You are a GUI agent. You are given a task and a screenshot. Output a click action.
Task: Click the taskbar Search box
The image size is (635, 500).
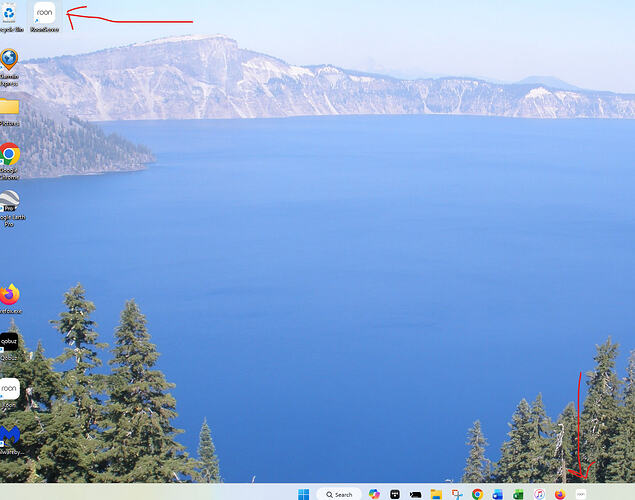(339, 494)
